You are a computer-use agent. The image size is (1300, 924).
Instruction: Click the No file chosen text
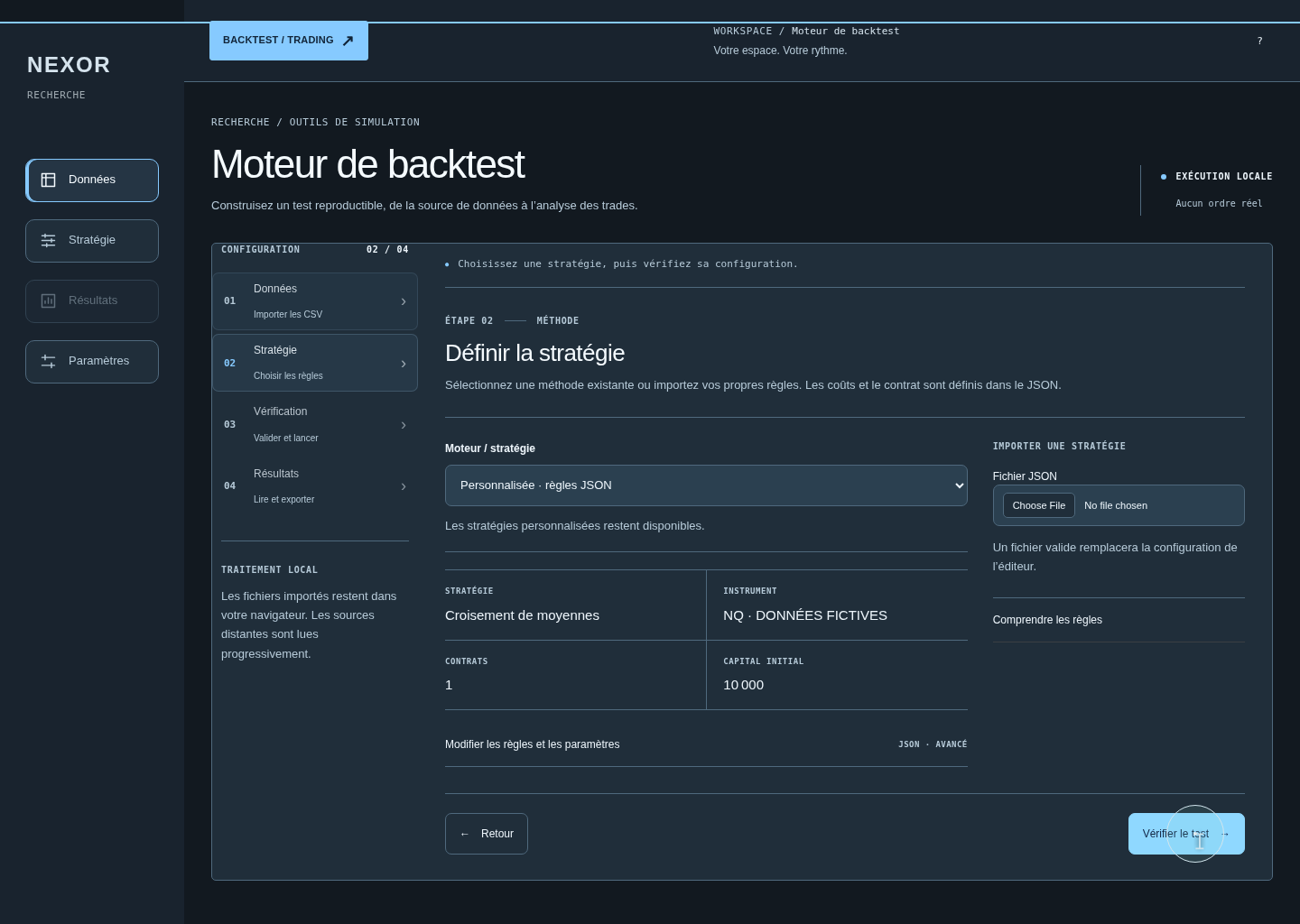tap(1116, 506)
